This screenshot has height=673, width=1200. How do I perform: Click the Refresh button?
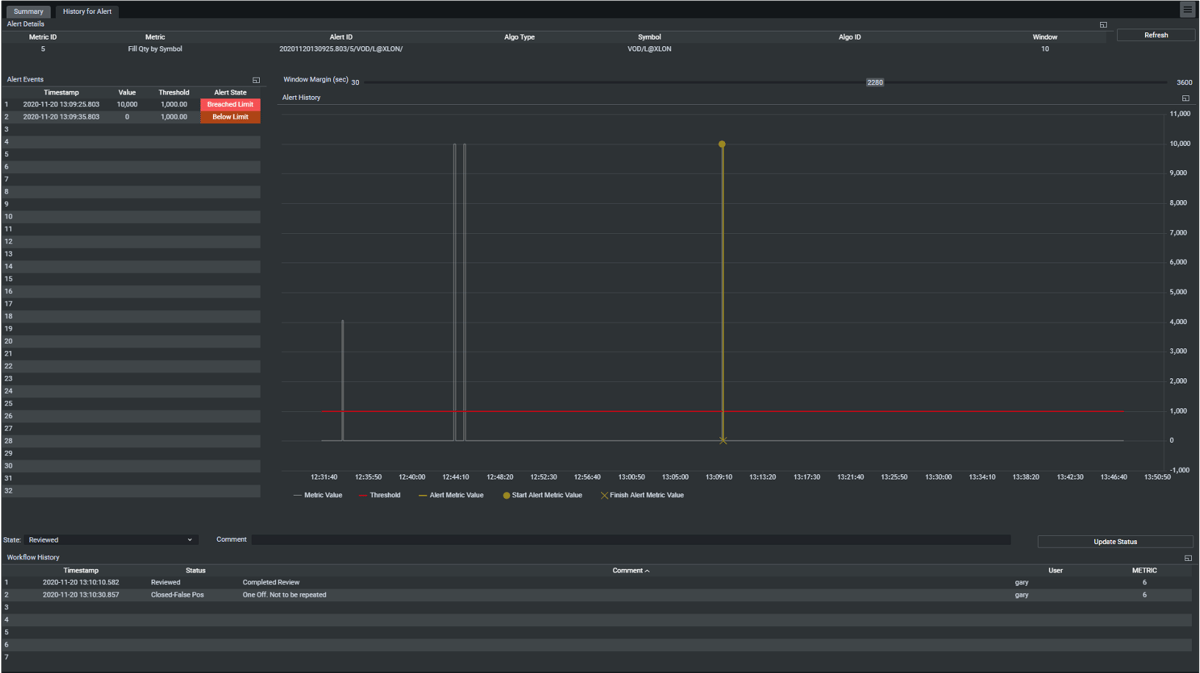point(1156,35)
